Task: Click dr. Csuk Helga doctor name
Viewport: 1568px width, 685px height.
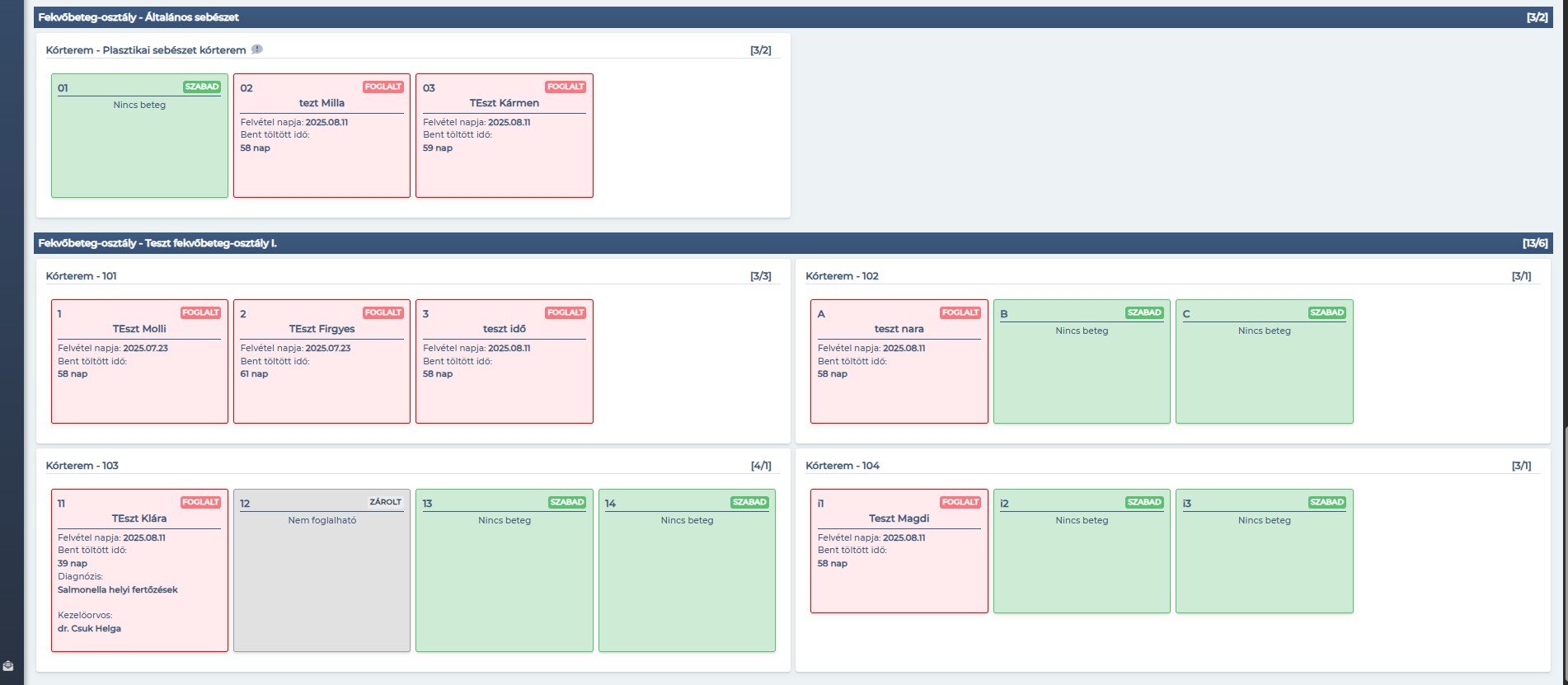Action: [x=89, y=628]
